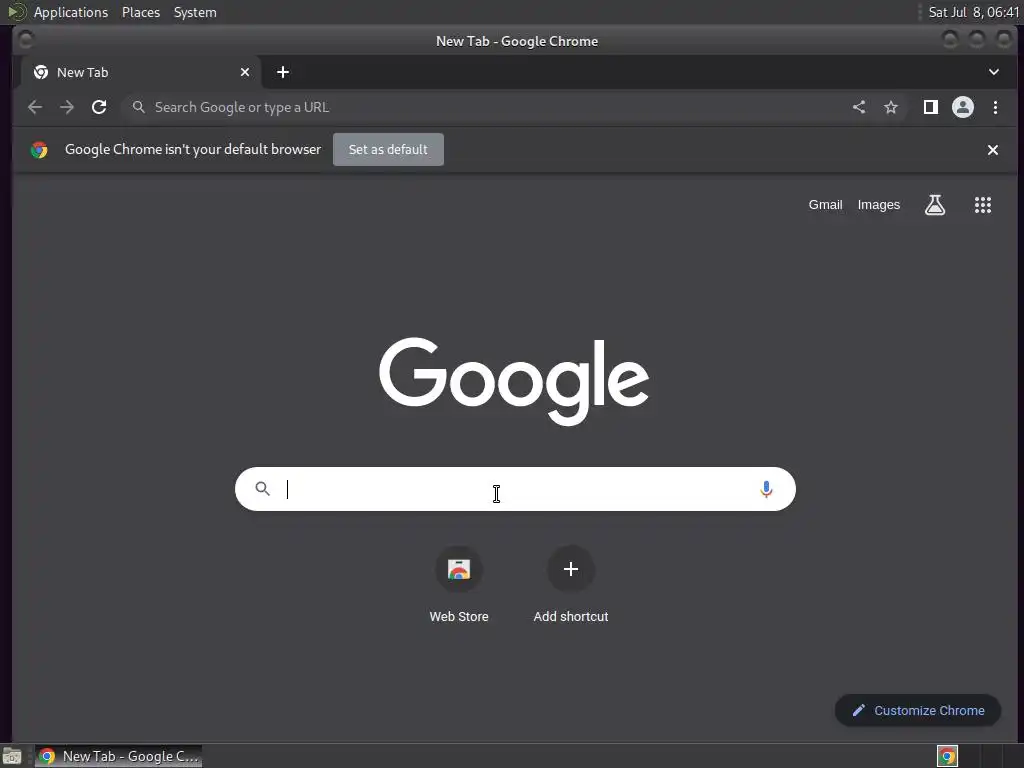This screenshot has height=768, width=1024.
Task: Open the System menu
Action: click(x=195, y=12)
